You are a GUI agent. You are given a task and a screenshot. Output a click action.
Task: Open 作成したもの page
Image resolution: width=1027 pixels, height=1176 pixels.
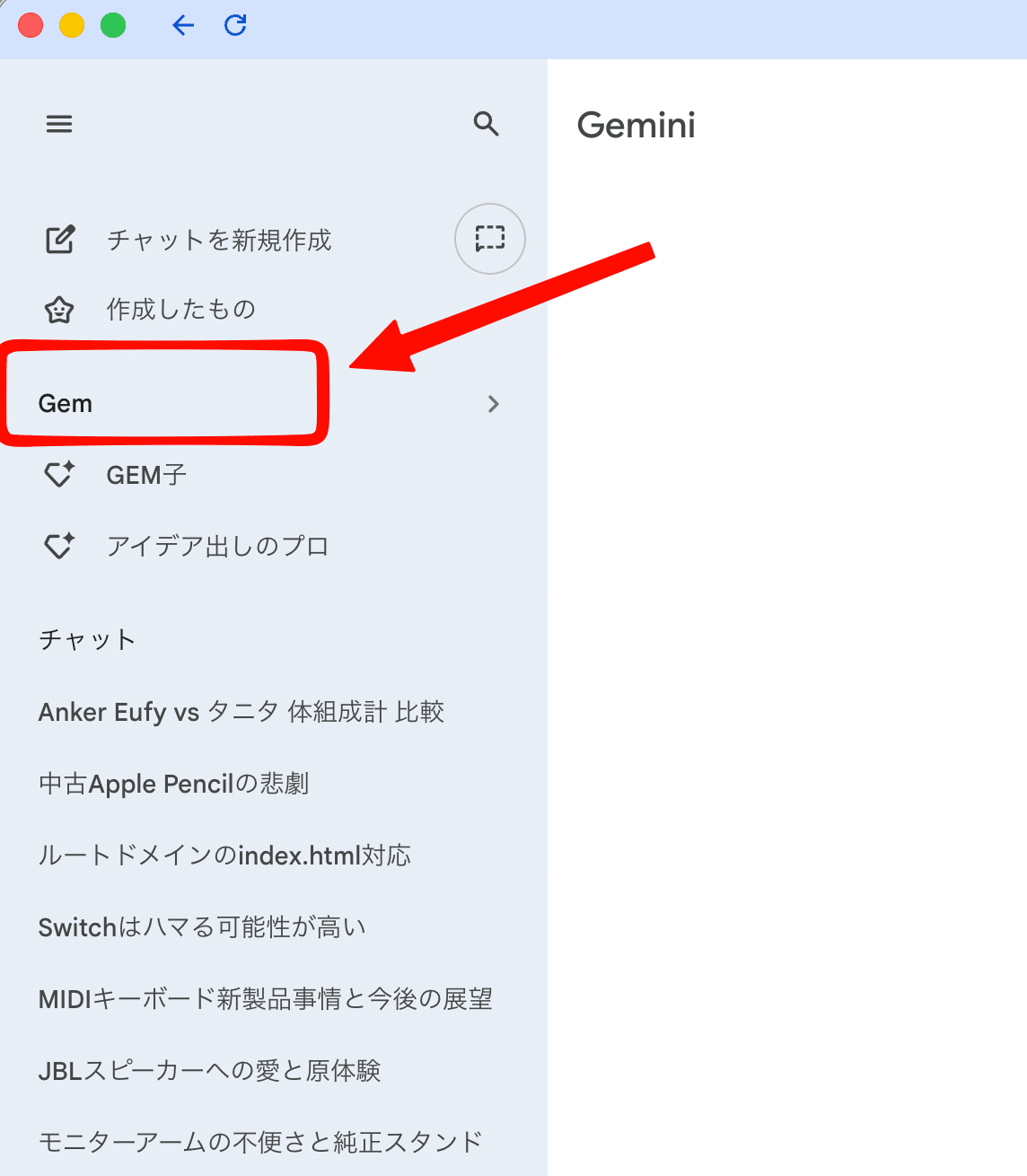point(181,310)
